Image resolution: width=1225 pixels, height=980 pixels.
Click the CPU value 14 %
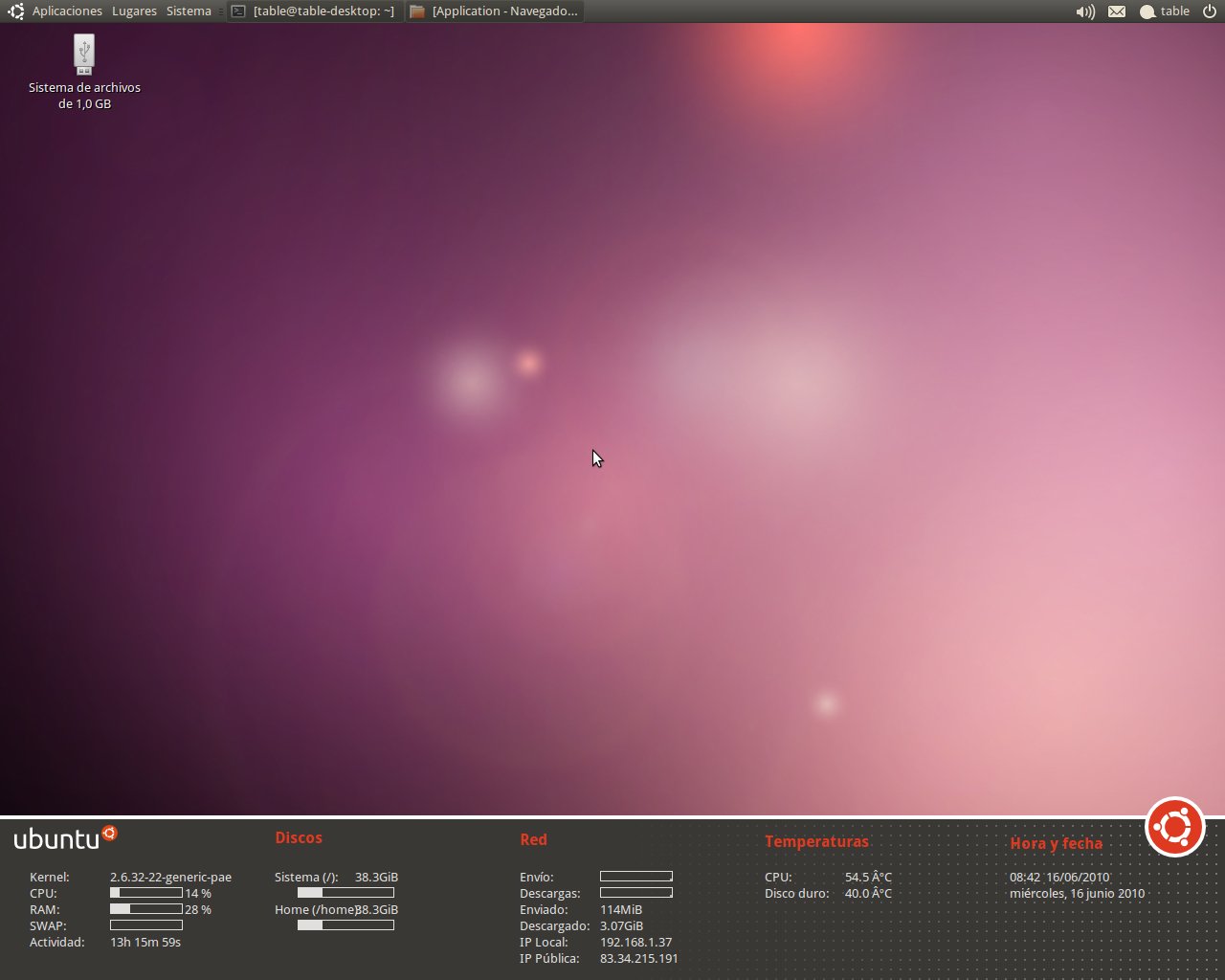click(198, 893)
